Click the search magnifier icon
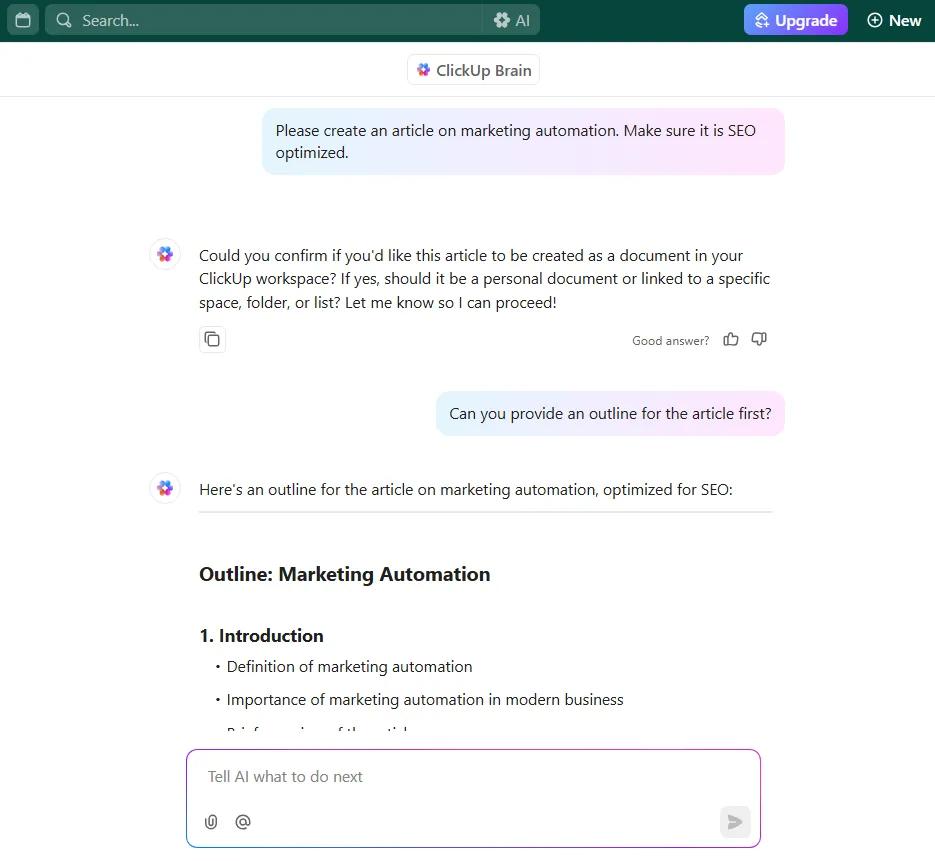This screenshot has height=861, width=935. 64,20
